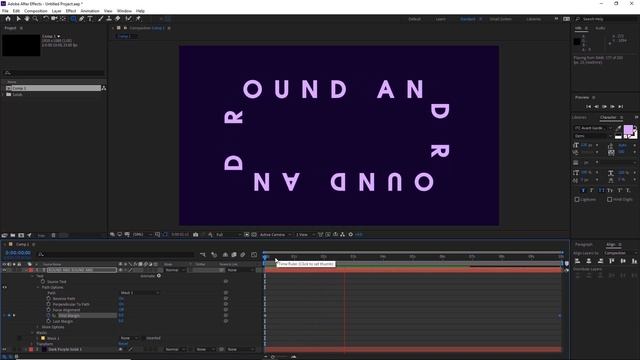This screenshot has height=360, width=640.
Task: Open the Graph Editor from the timeline
Action: (254, 255)
